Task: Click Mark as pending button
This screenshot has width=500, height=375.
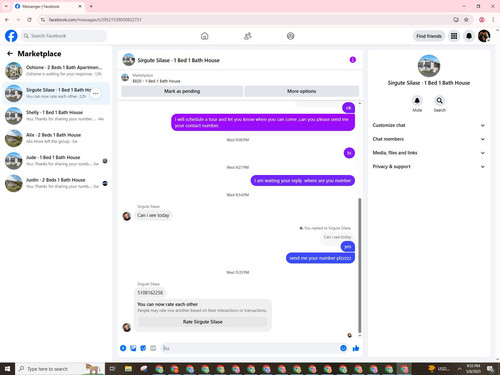Action: tap(182, 91)
